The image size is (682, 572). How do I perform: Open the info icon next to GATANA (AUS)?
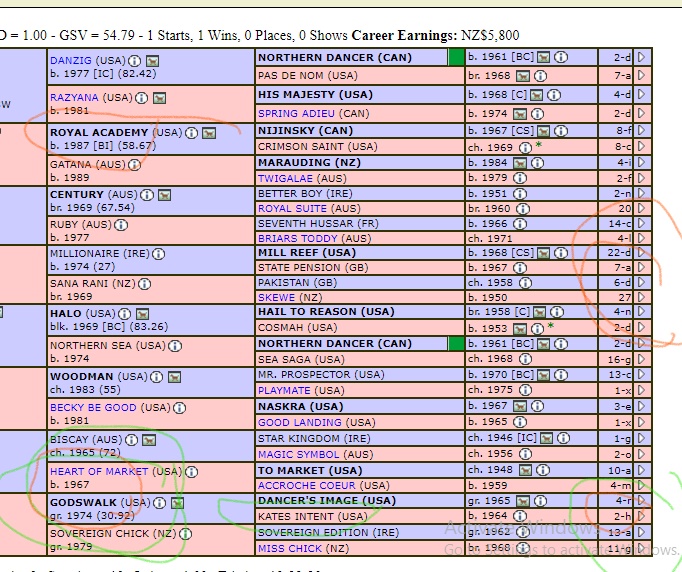click(x=134, y=164)
